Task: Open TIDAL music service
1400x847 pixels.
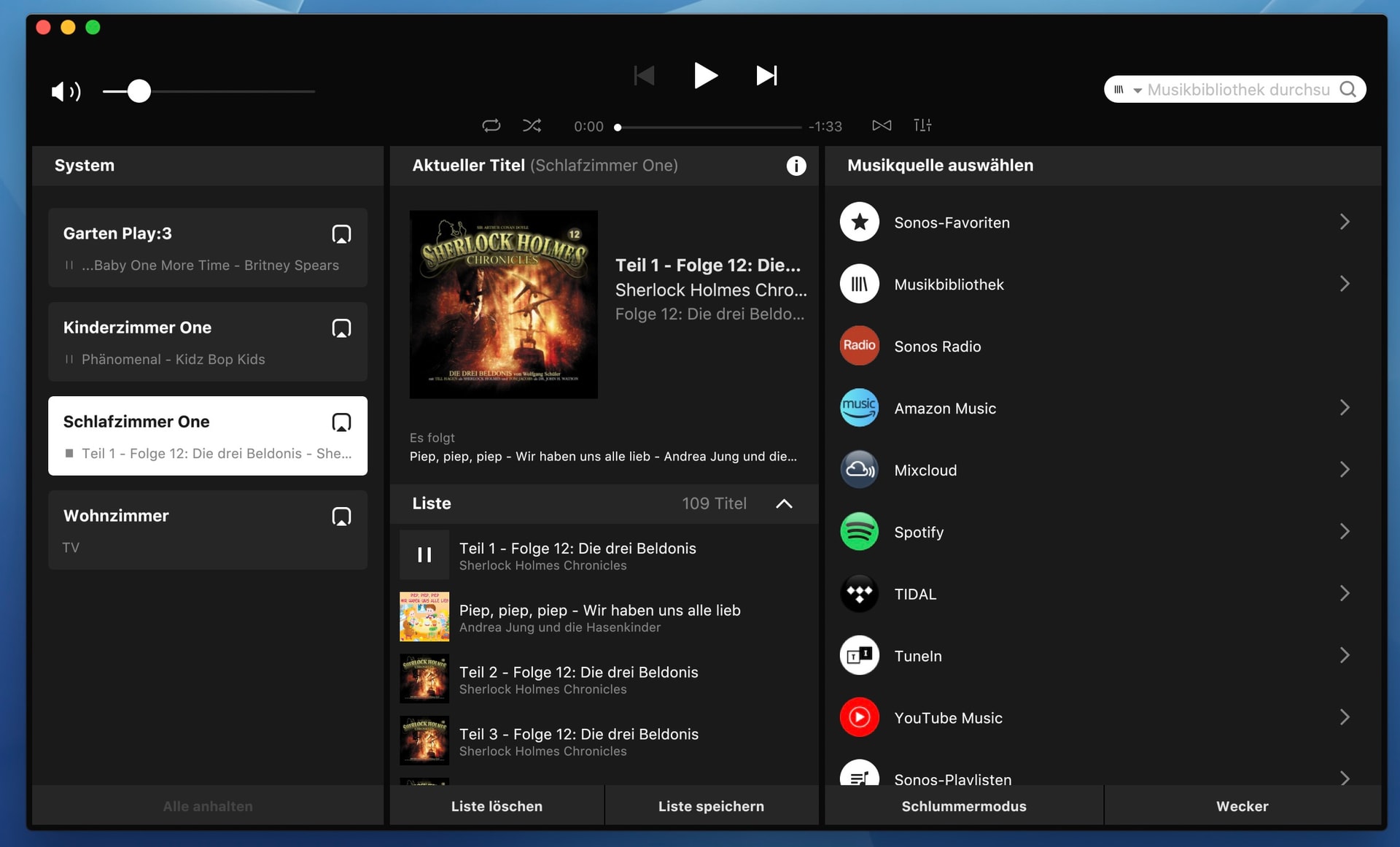Action: [x=915, y=595]
